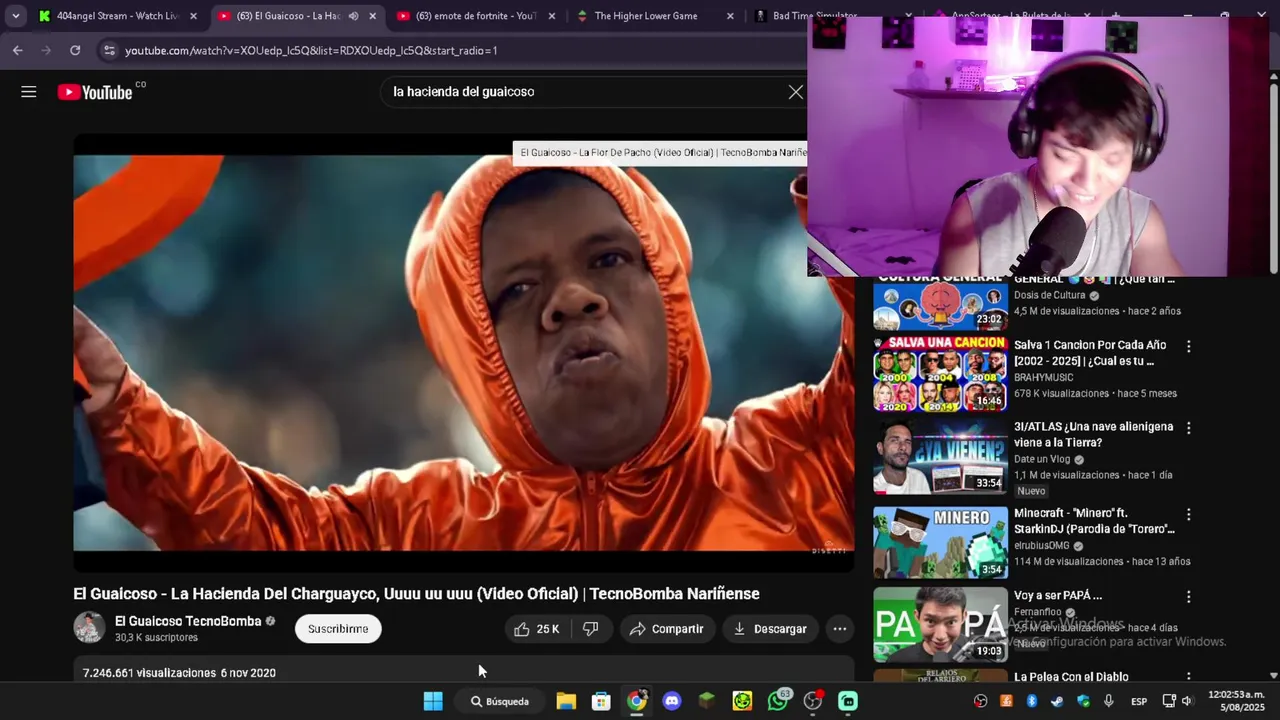Screen dimensions: 1280x720
Task: Open the three-dot more actions under the video
Action: [x=840, y=629]
